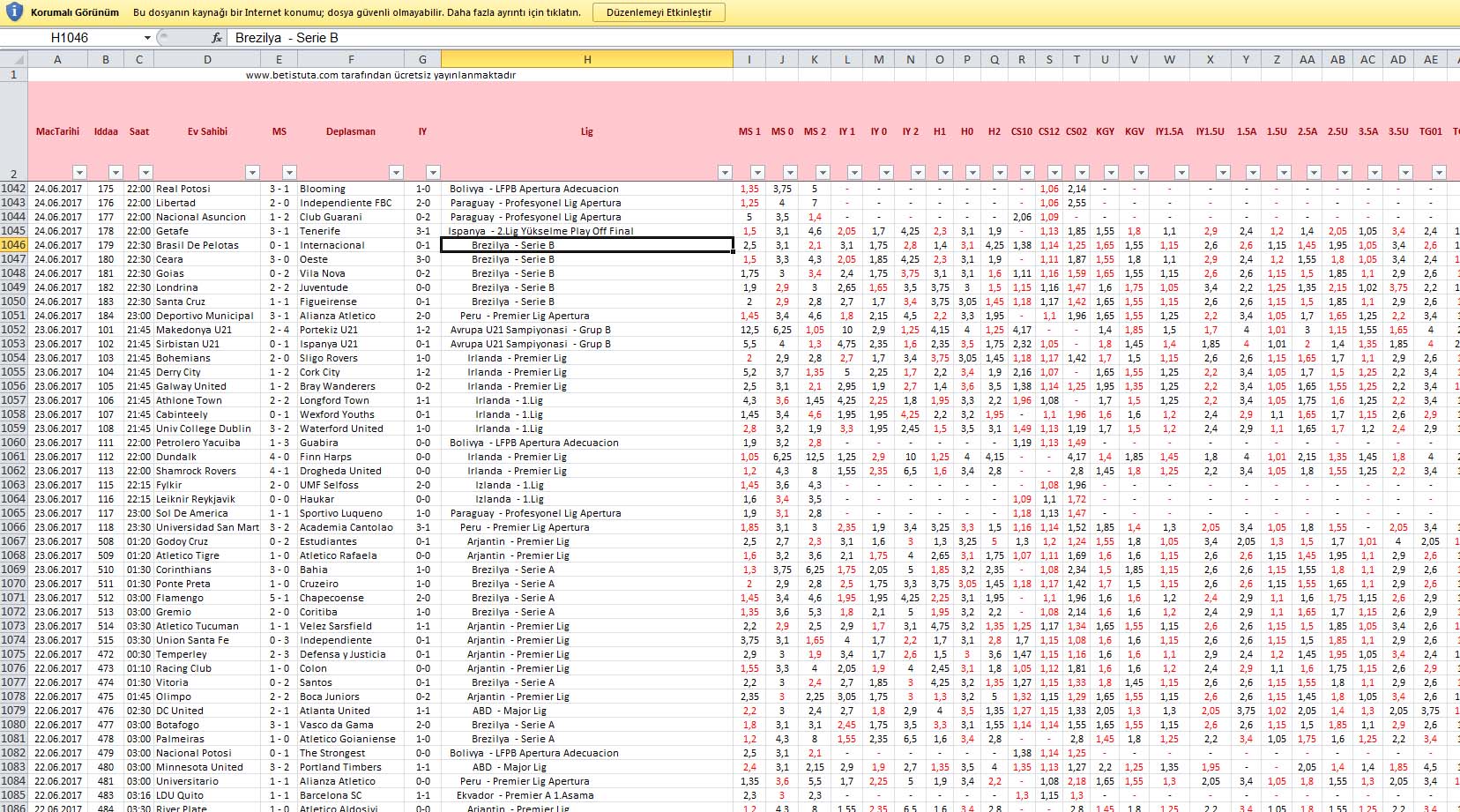
Task: Click the Waterford United cell
Action: 351,428
